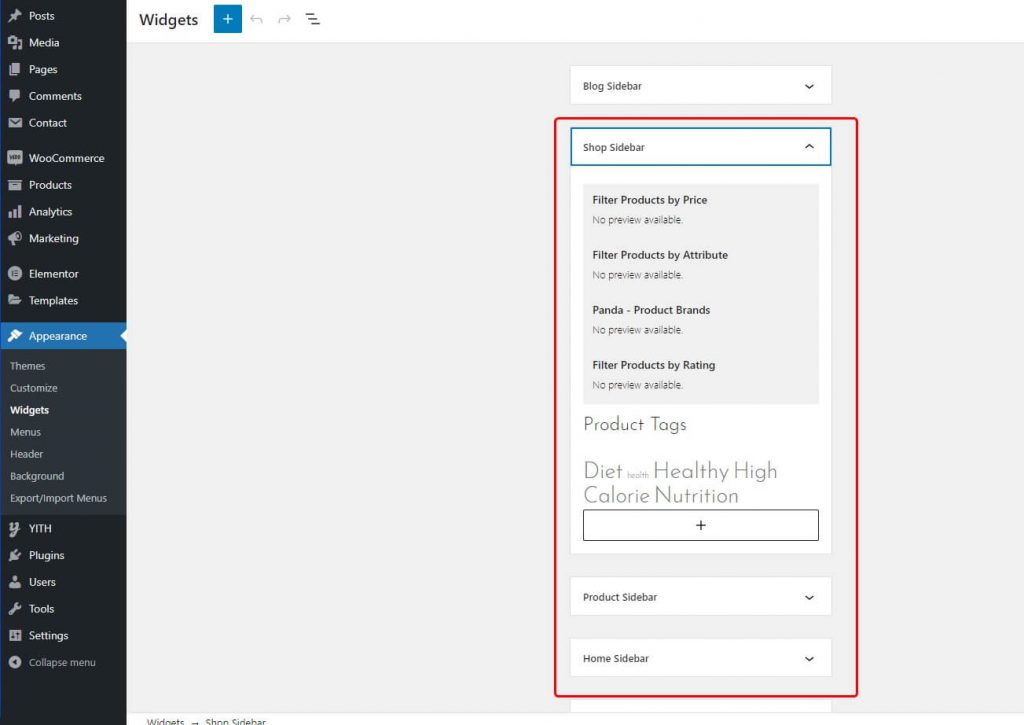The image size is (1024, 725).
Task: Click the Collapse menu arrow icon
Action: pyautogui.click(x=15, y=662)
